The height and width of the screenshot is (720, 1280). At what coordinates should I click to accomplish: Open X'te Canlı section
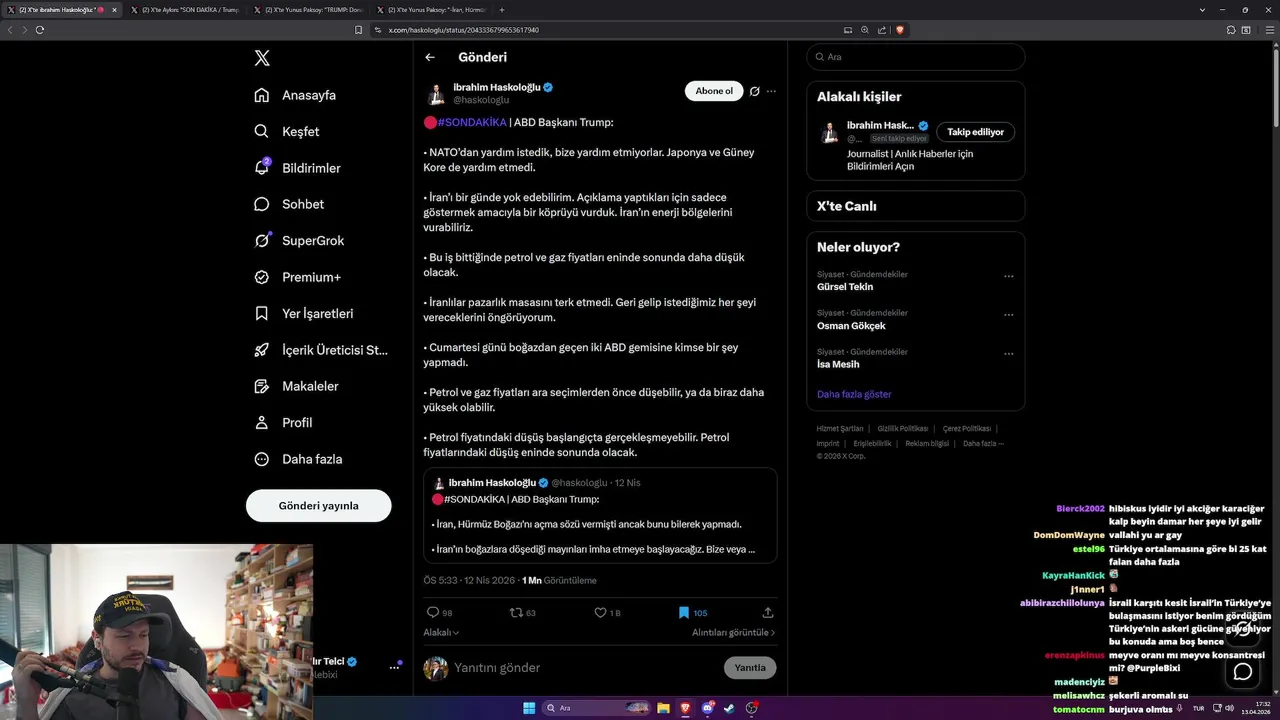[x=916, y=206]
